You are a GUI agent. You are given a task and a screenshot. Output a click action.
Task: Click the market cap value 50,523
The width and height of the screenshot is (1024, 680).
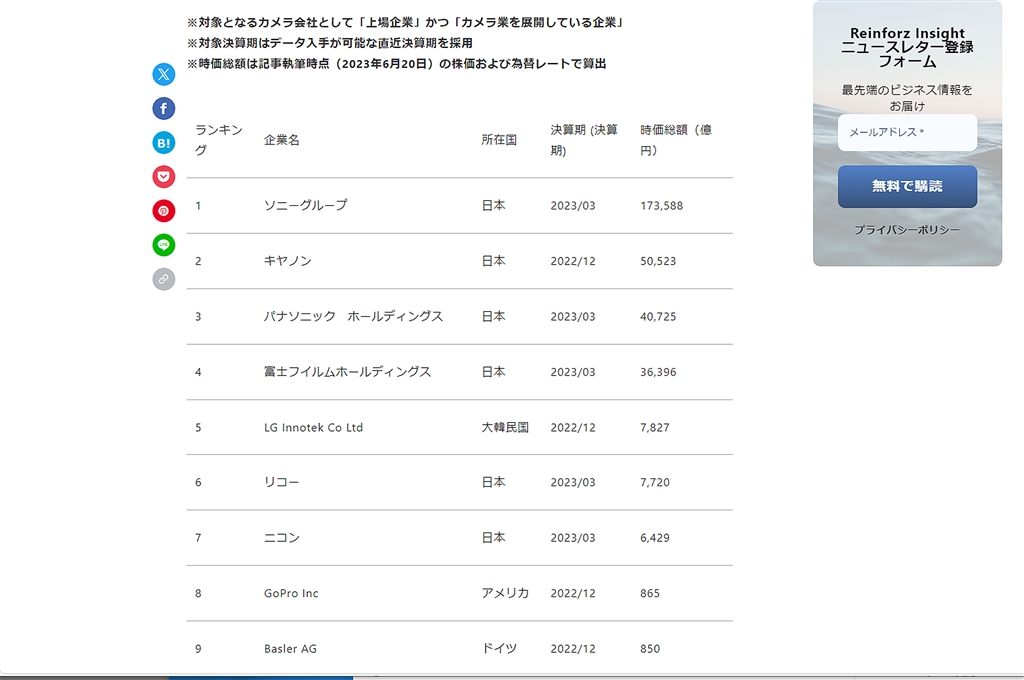click(658, 261)
